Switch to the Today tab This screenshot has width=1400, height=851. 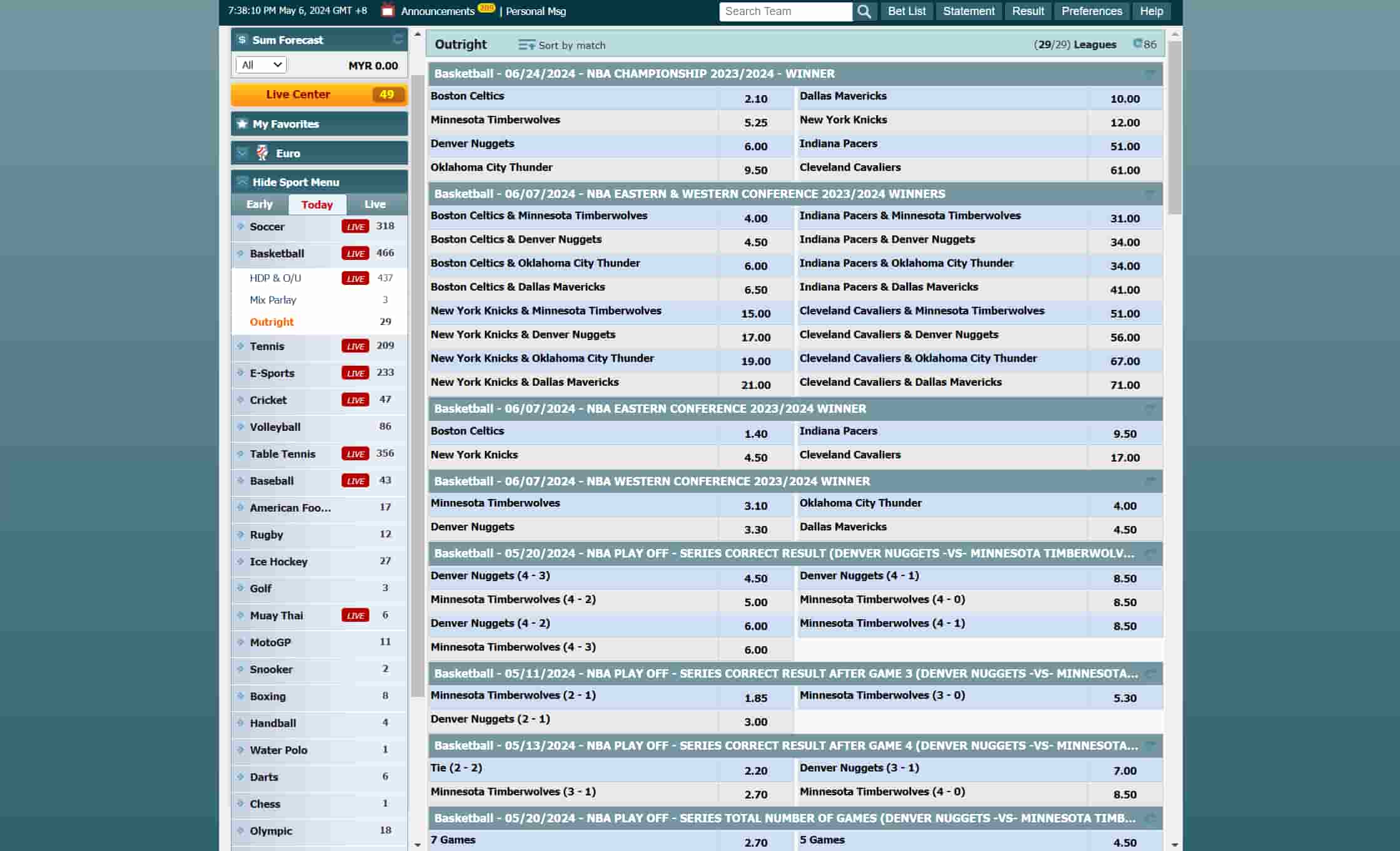tap(317, 204)
